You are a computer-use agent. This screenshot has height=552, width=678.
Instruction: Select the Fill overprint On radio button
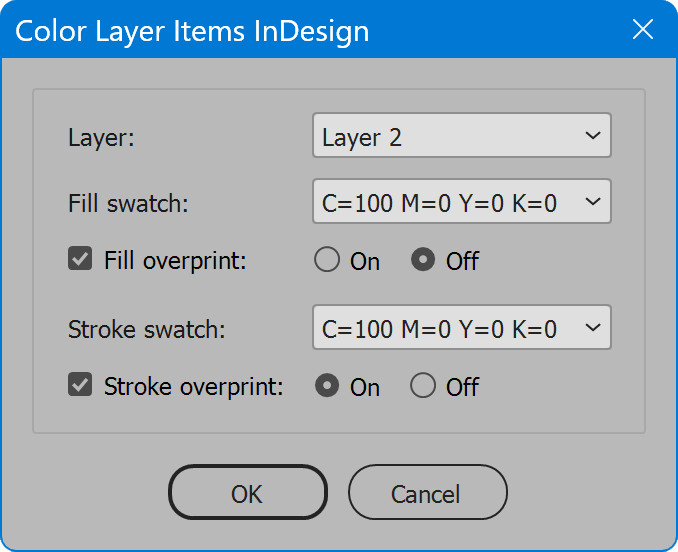pos(327,259)
